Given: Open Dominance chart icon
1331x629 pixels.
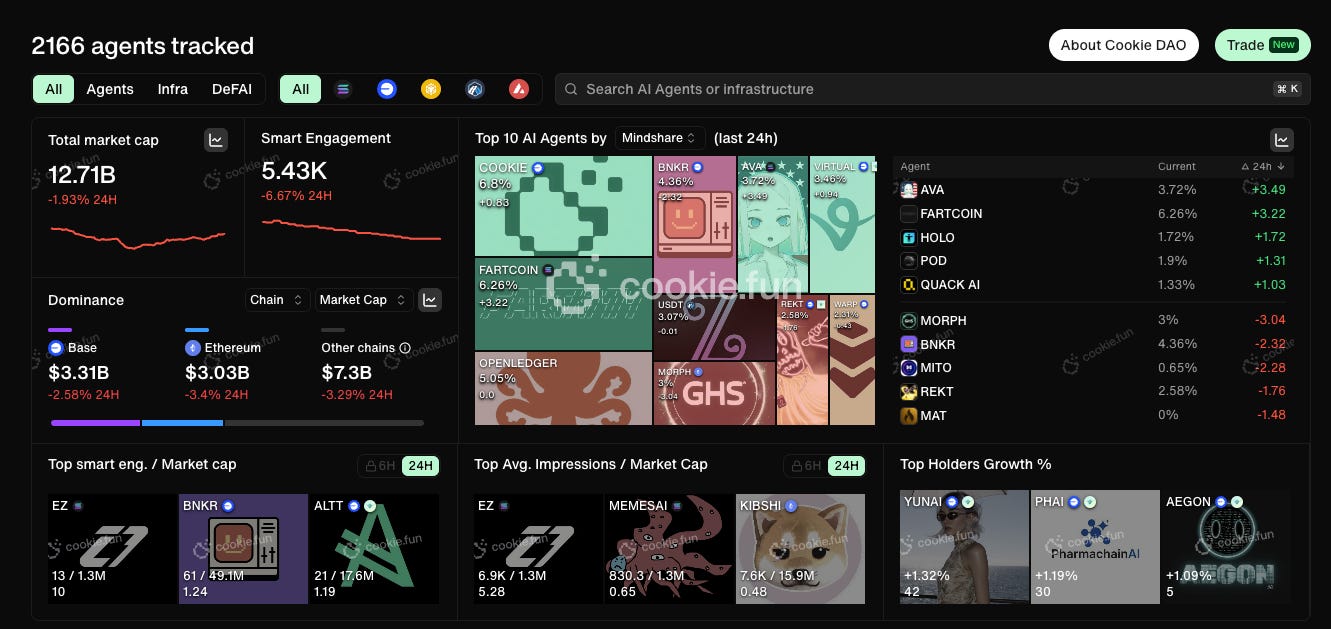Looking at the screenshot, I should [x=430, y=299].
